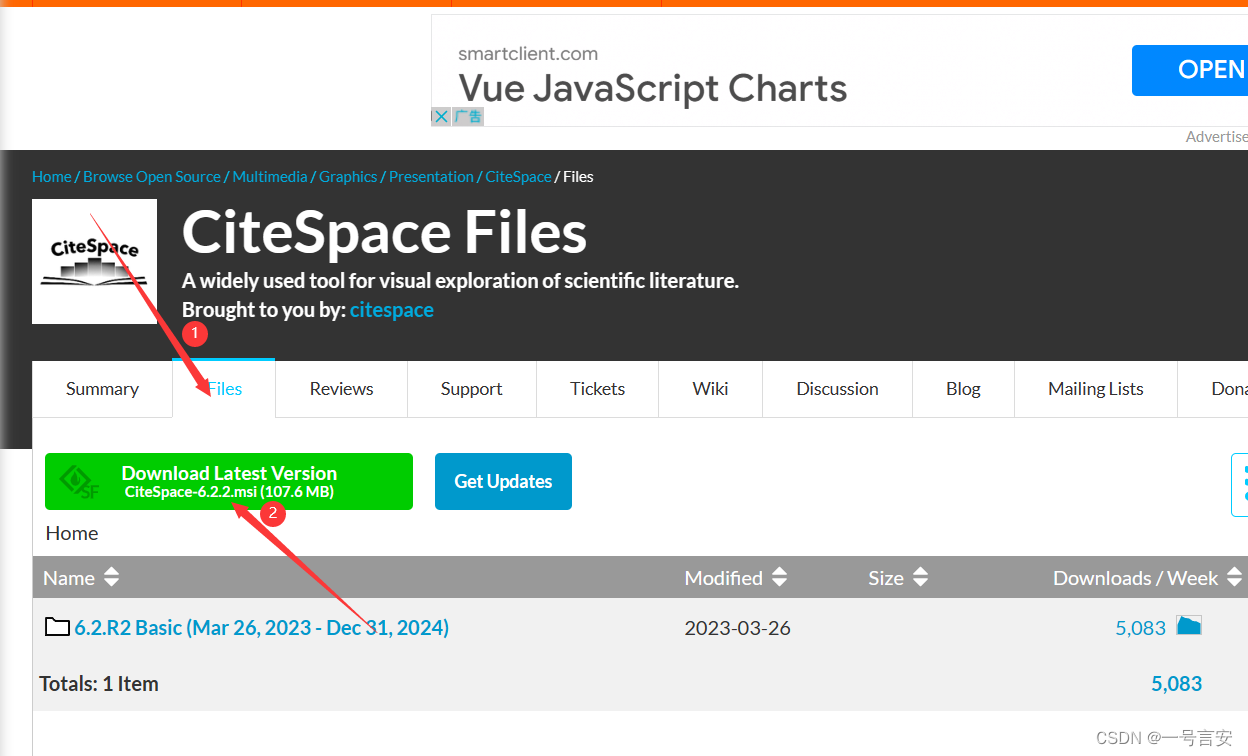Click the total 5,083 downloads value
The image size is (1248, 756).
[x=1177, y=684]
